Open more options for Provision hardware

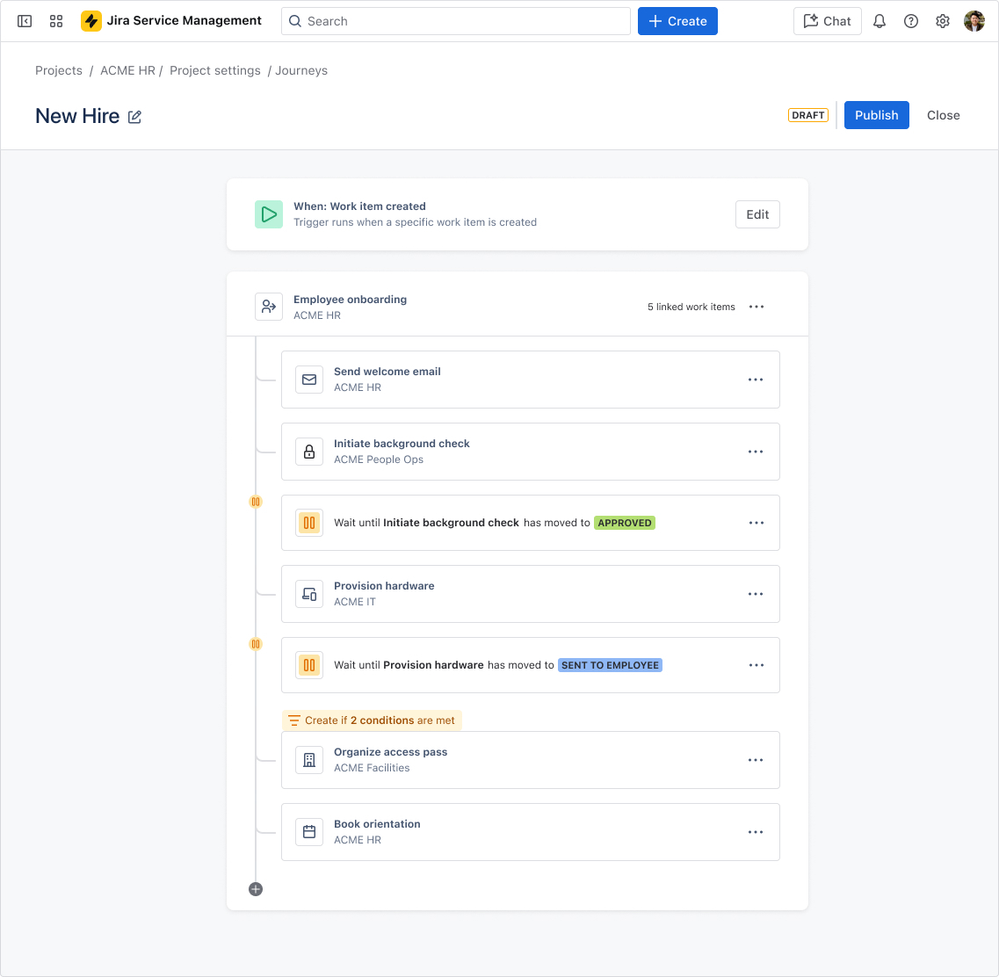pyautogui.click(x=755, y=594)
